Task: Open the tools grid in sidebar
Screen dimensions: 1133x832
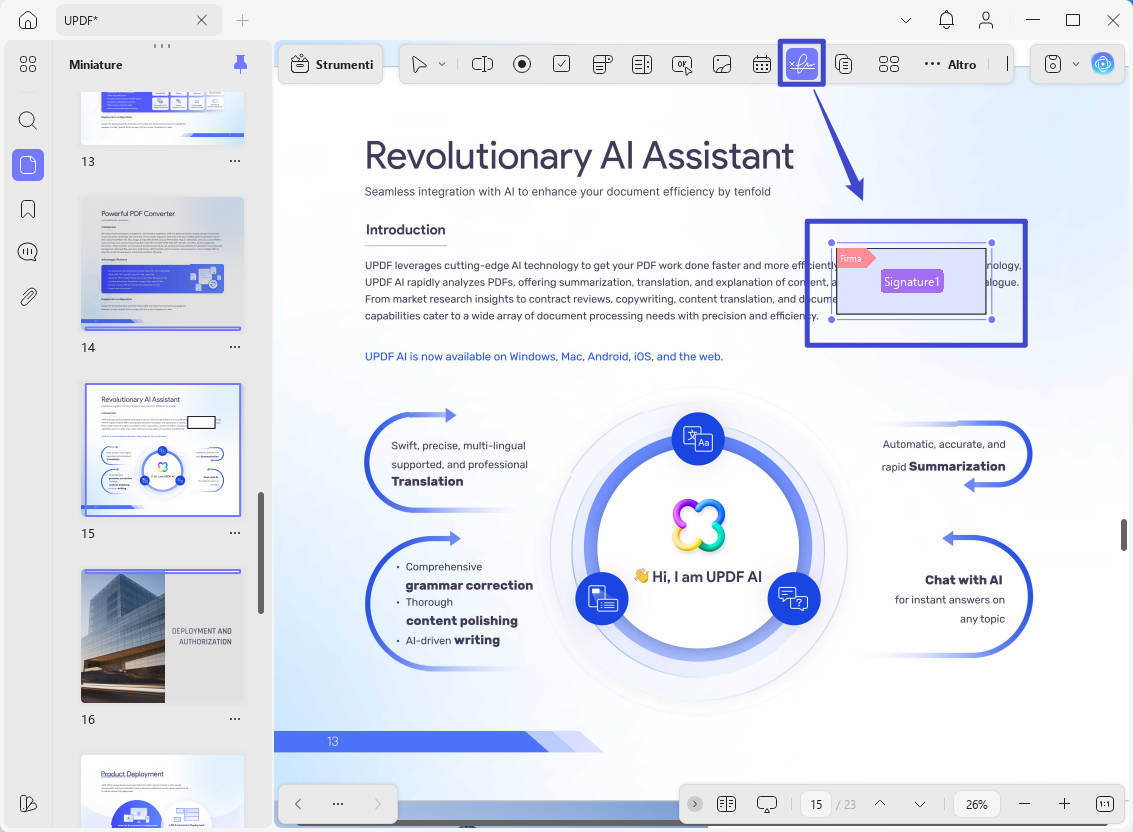Action: [27, 64]
